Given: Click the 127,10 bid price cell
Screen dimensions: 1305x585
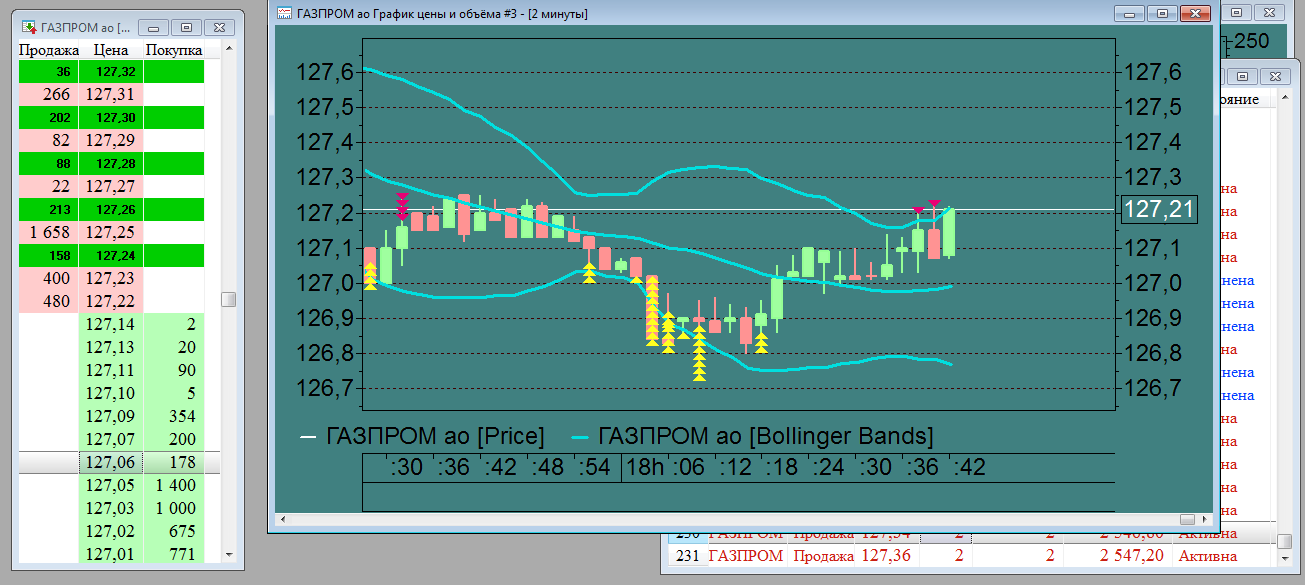Looking at the screenshot, I should pos(111,393).
